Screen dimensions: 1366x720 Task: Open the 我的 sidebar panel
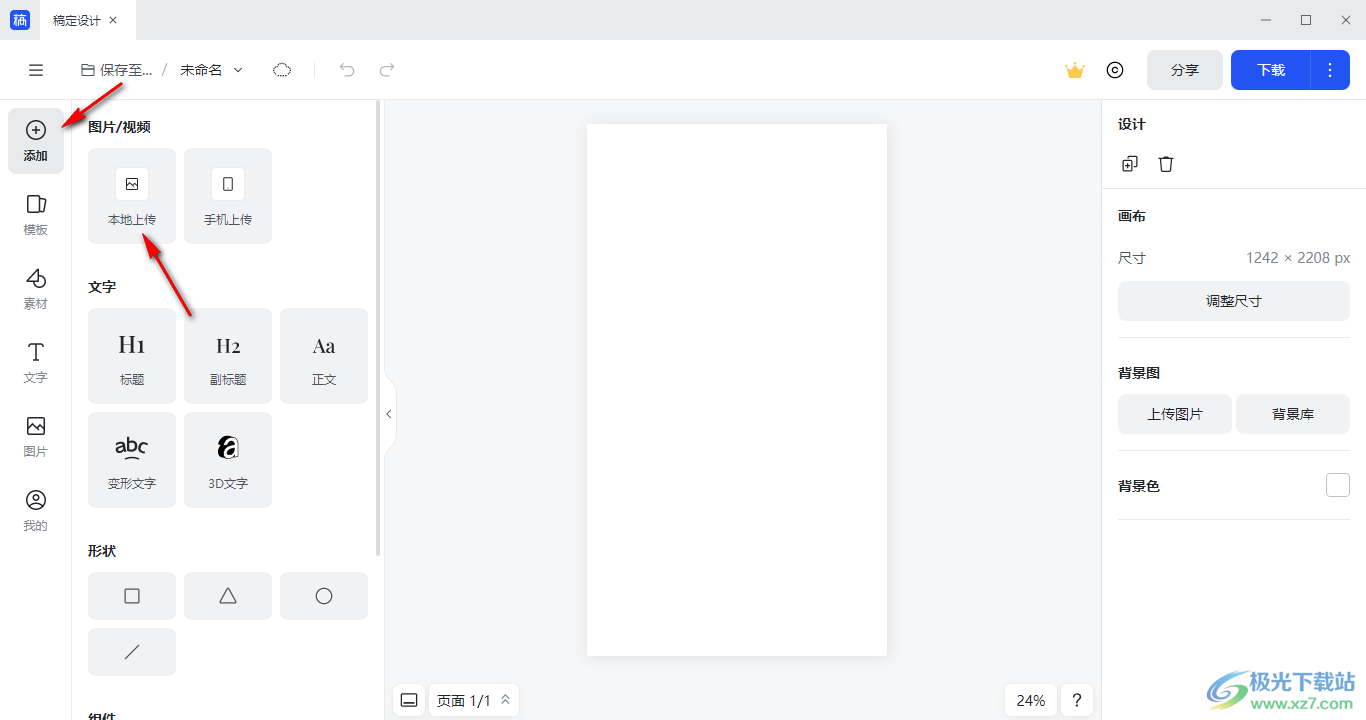coord(36,511)
